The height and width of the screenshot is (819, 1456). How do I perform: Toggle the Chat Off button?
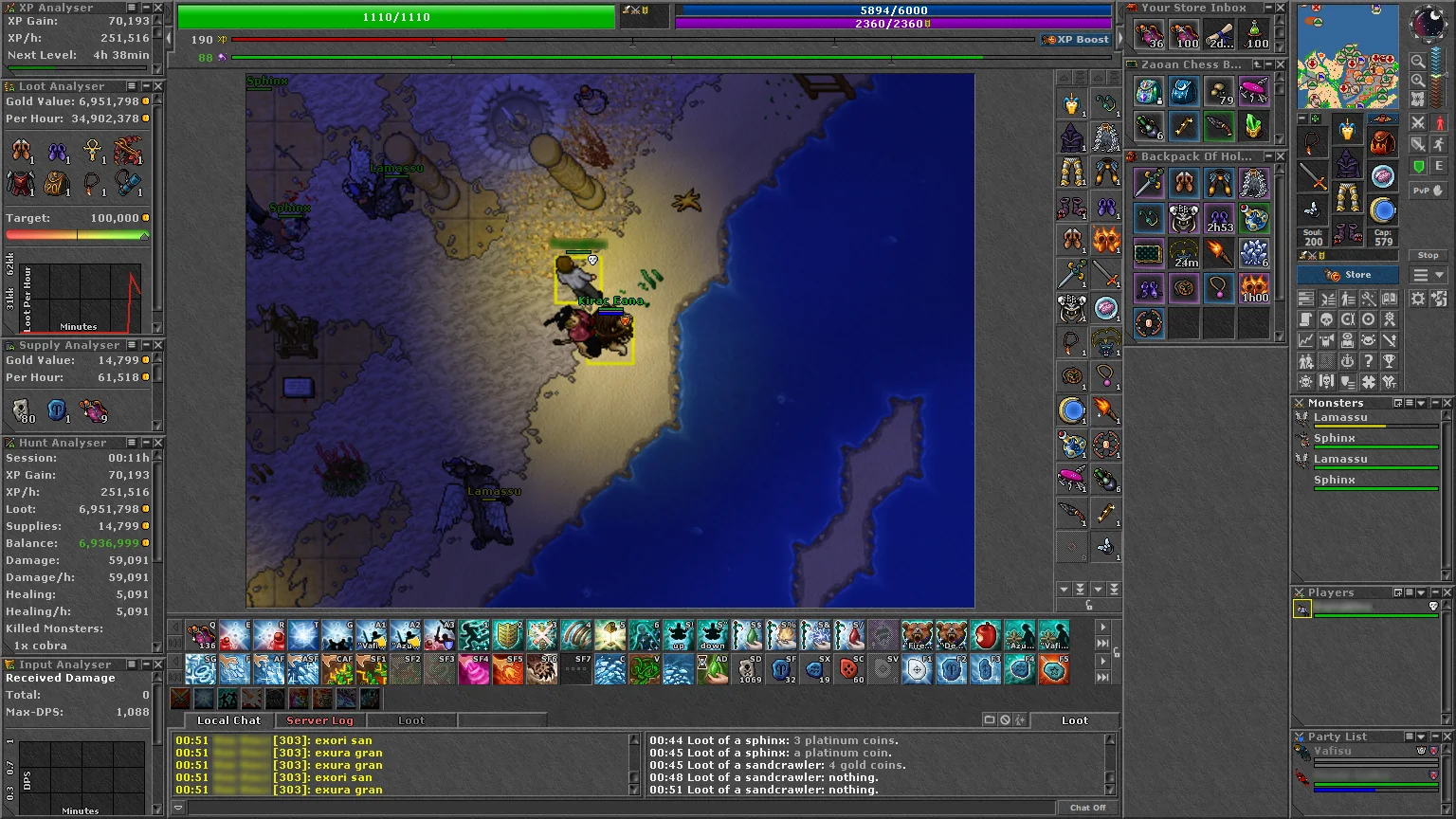(1087, 808)
